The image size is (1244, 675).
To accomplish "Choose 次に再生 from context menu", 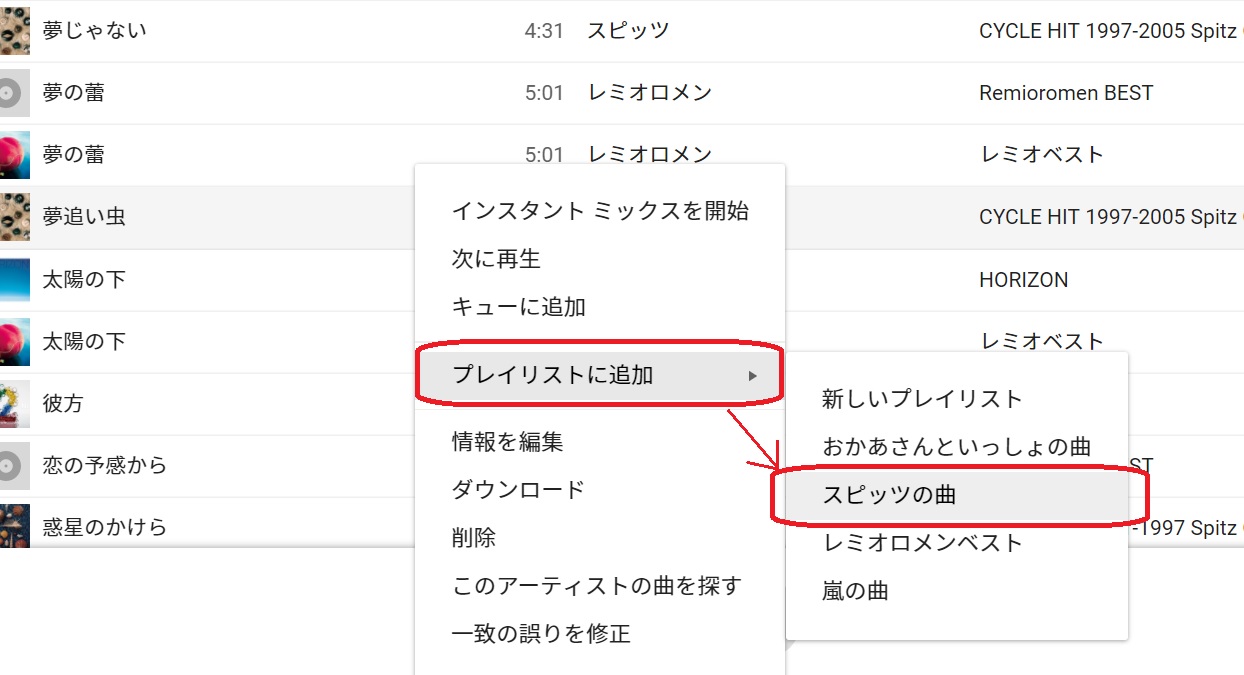I will point(496,259).
